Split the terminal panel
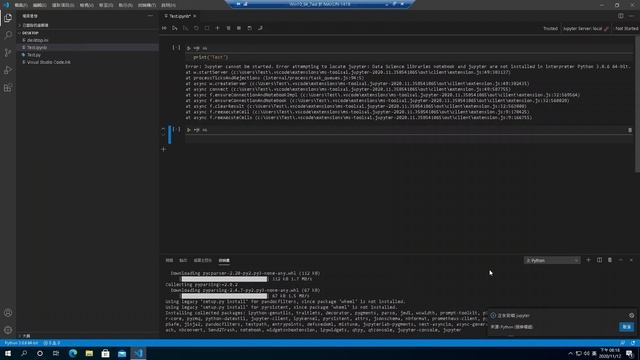This screenshot has height=360, width=640. pyautogui.click(x=599, y=260)
